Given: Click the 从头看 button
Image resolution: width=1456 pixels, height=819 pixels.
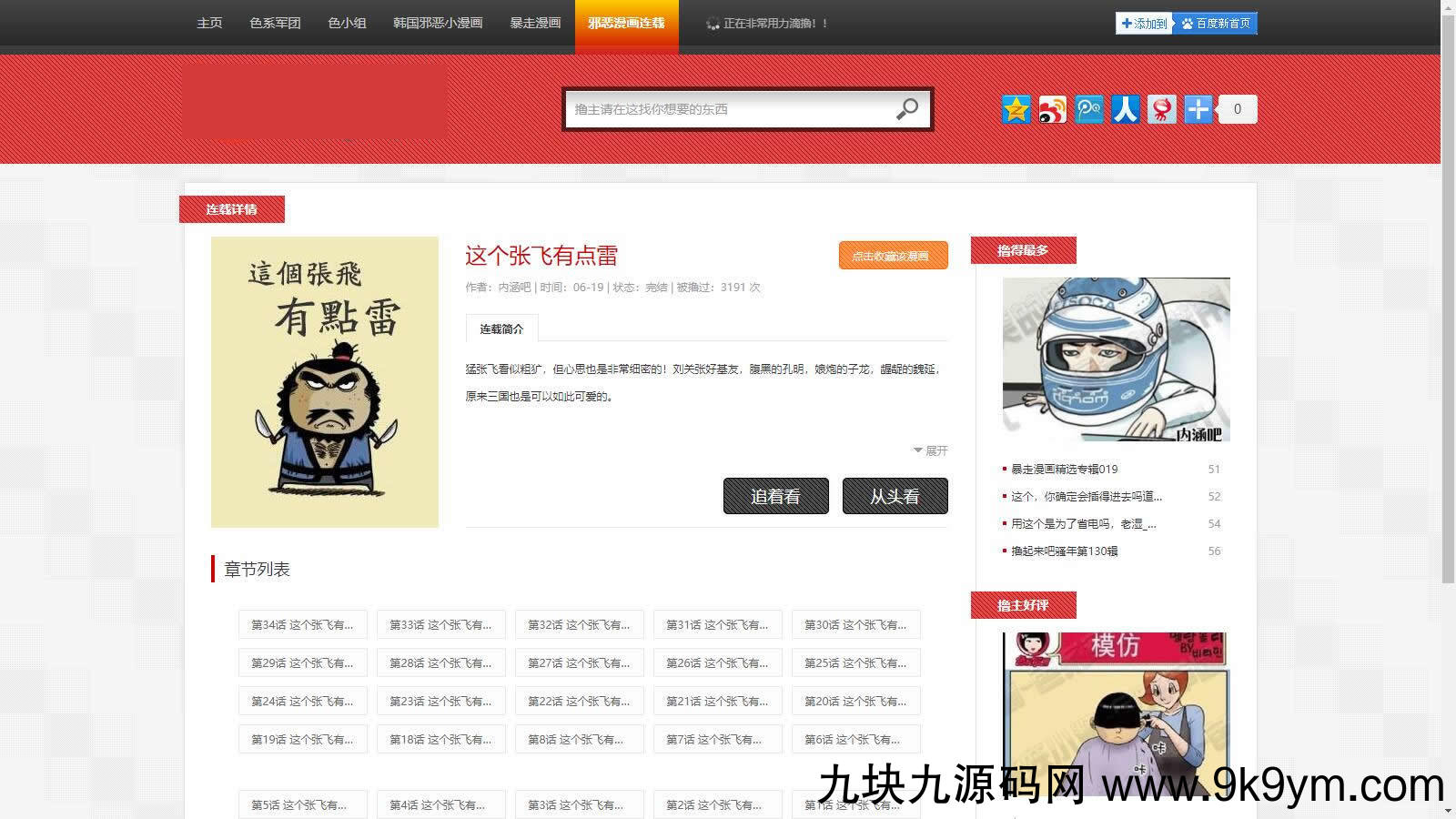Looking at the screenshot, I should point(895,496).
